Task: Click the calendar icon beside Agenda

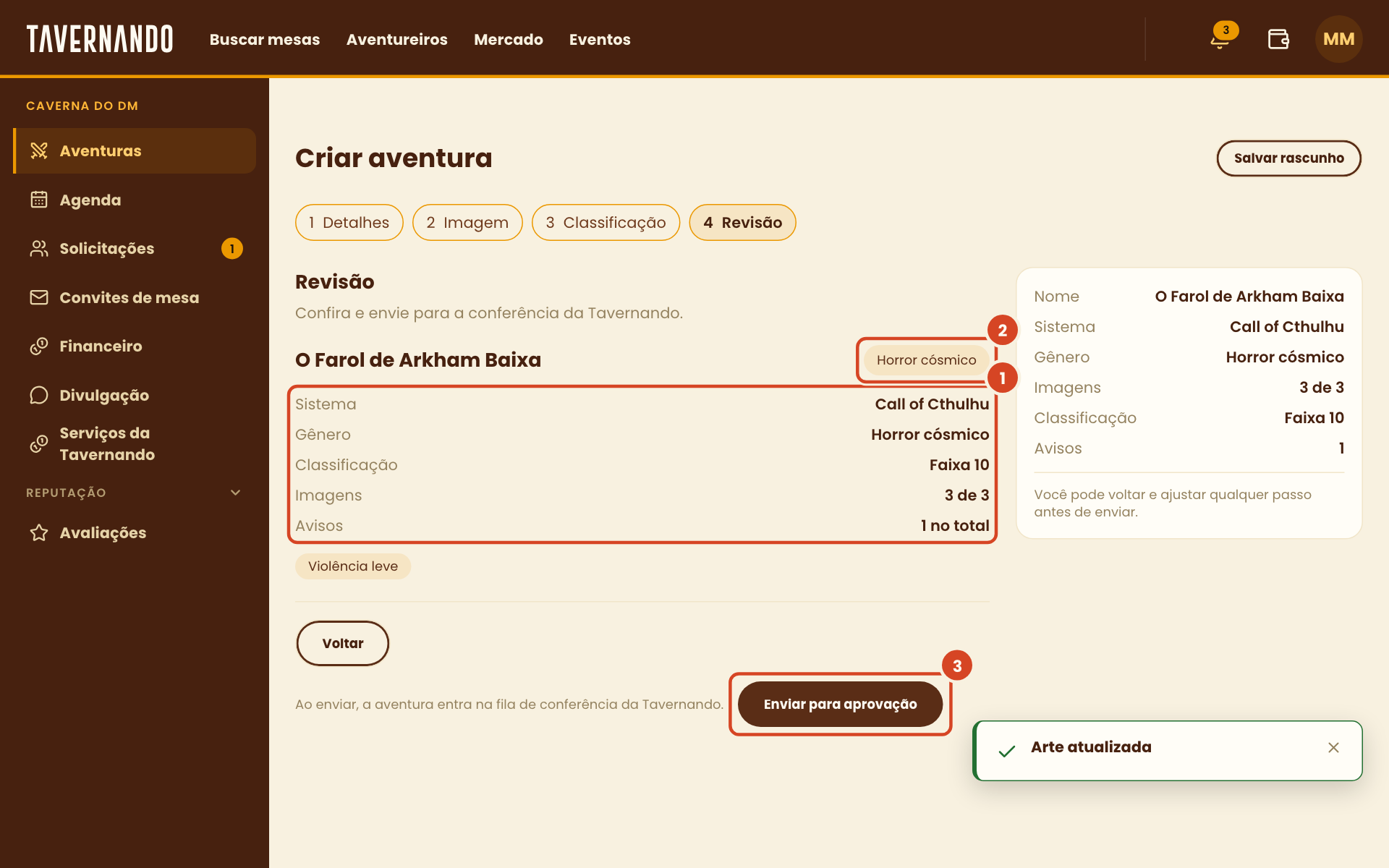Action: pyautogui.click(x=39, y=200)
